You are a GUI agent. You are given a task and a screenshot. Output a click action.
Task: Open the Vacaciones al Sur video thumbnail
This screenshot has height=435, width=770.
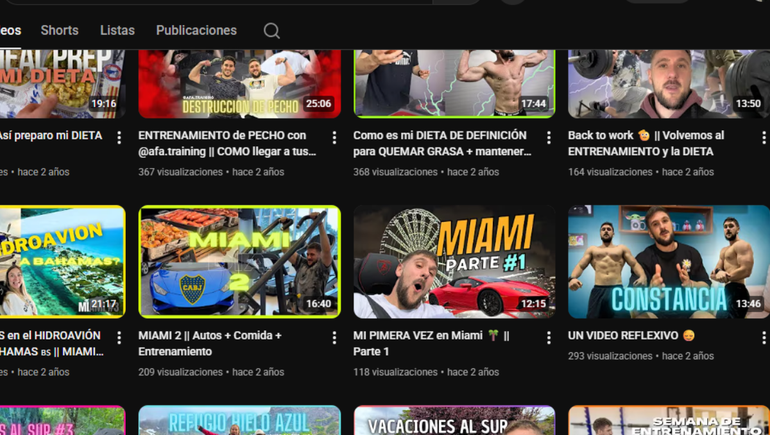454,420
